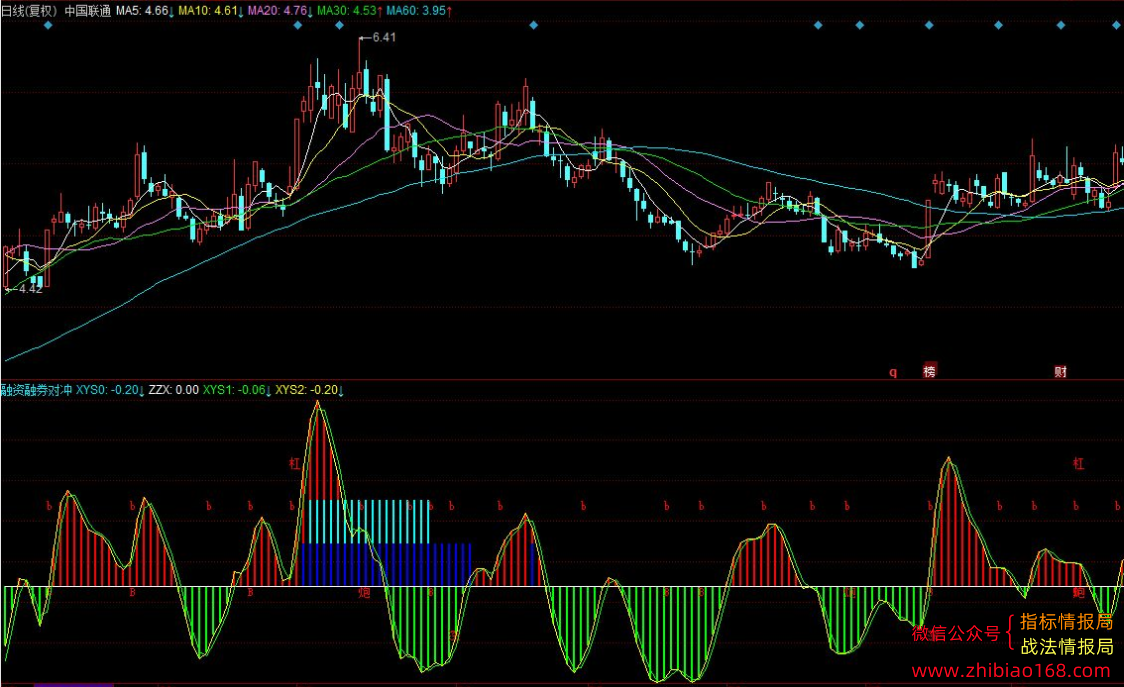The height and width of the screenshot is (687, 1124).
Task: Select the leftmost blue diamond event marker
Action: 48,25
